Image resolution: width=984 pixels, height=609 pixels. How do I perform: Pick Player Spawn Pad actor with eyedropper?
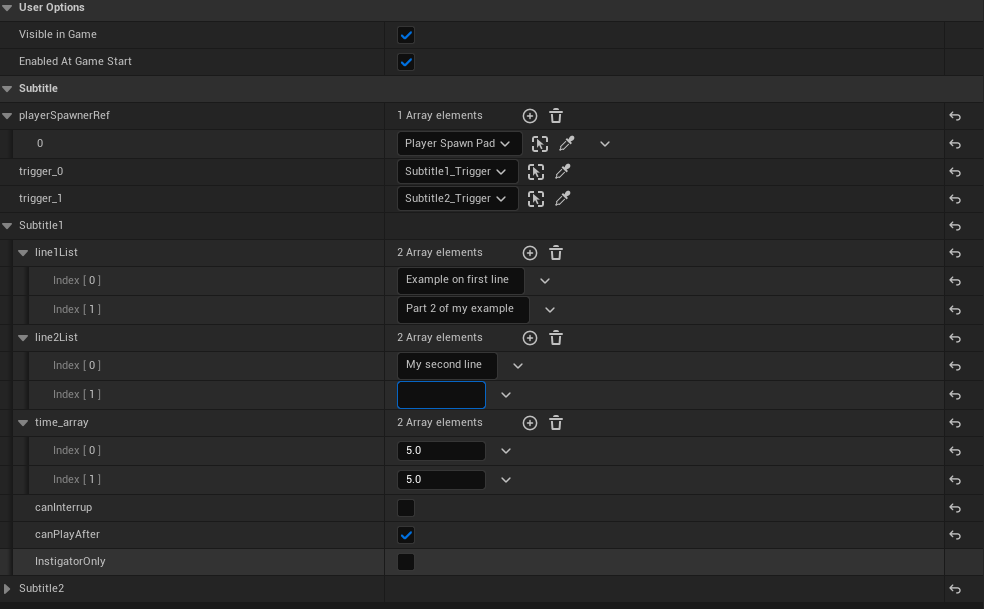(x=567, y=144)
